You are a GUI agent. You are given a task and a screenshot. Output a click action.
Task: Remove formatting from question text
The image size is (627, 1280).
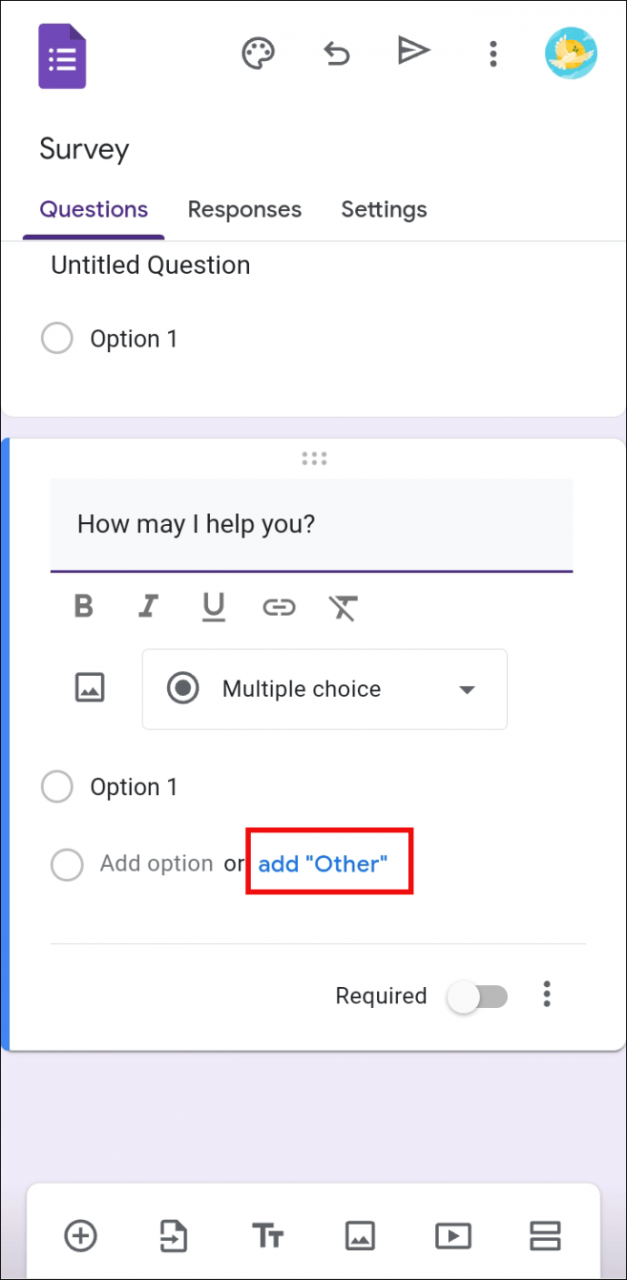pos(343,607)
